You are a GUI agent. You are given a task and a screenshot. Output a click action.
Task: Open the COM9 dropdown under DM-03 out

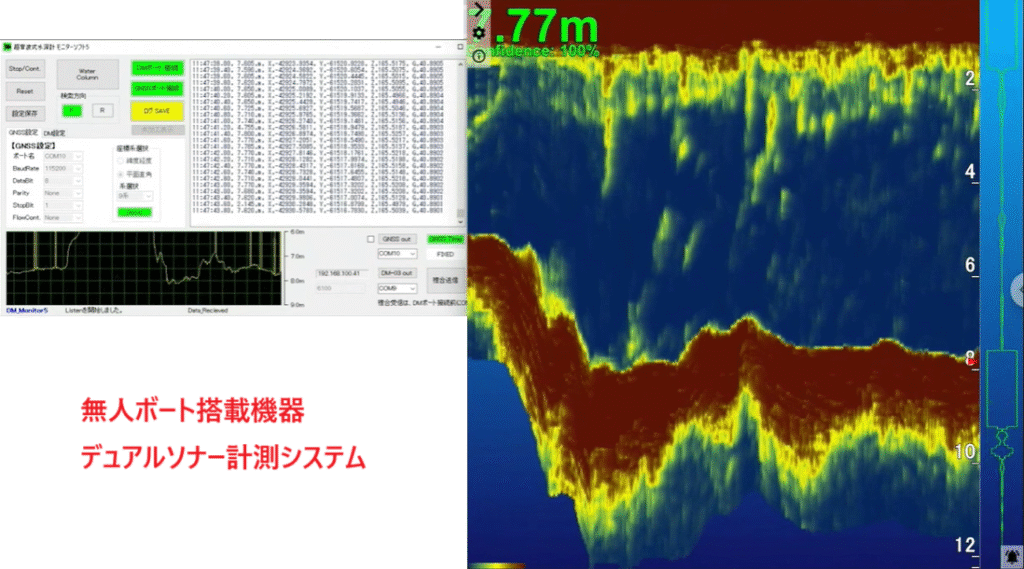396,288
